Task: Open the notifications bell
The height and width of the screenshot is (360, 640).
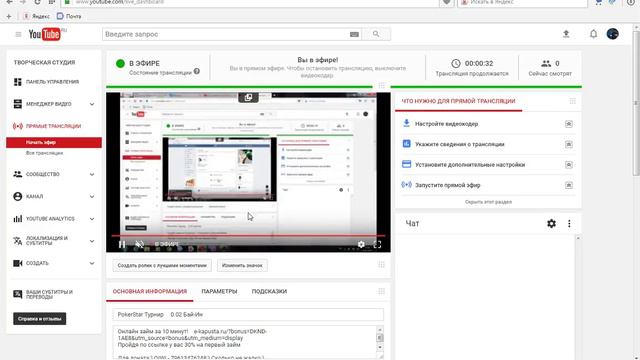Action: pos(593,34)
